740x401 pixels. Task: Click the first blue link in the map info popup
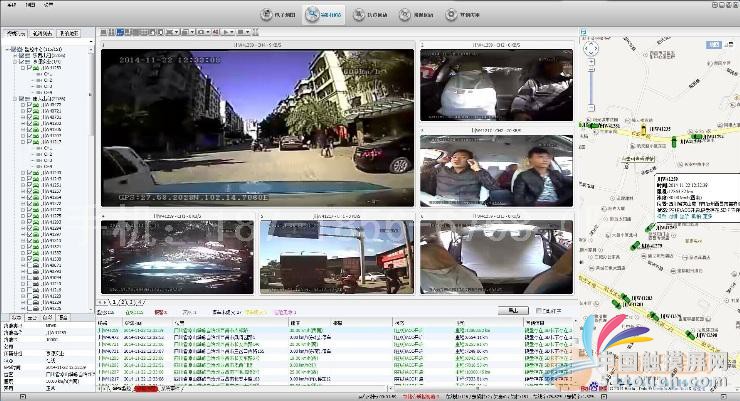662,216
